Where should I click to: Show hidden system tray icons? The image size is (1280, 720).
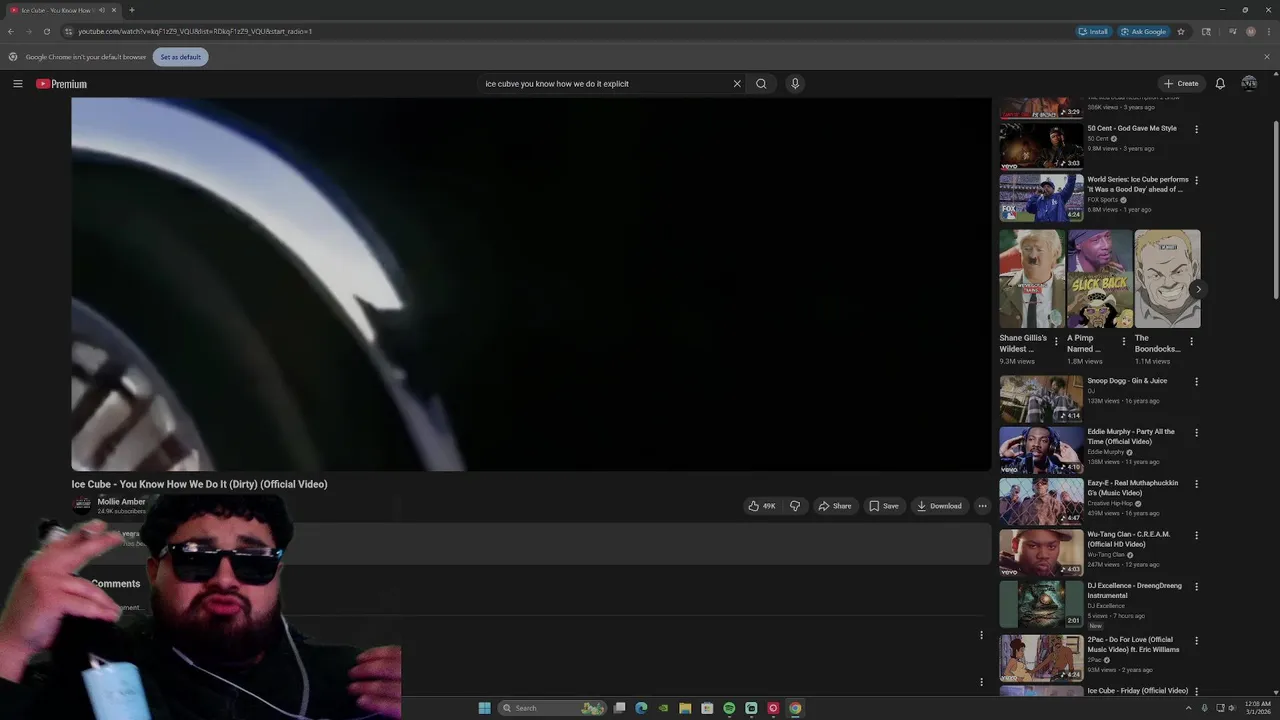pyautogui.click(x=1190, y=708)
